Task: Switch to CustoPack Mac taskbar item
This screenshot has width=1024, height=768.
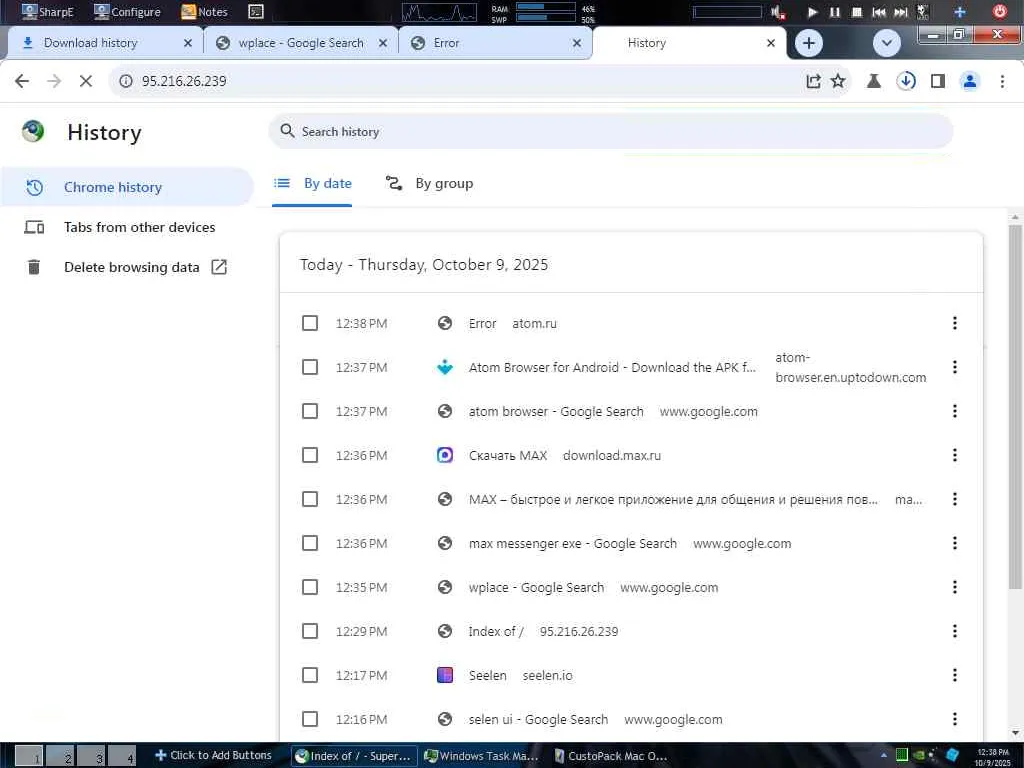Action: pos(611,756)
